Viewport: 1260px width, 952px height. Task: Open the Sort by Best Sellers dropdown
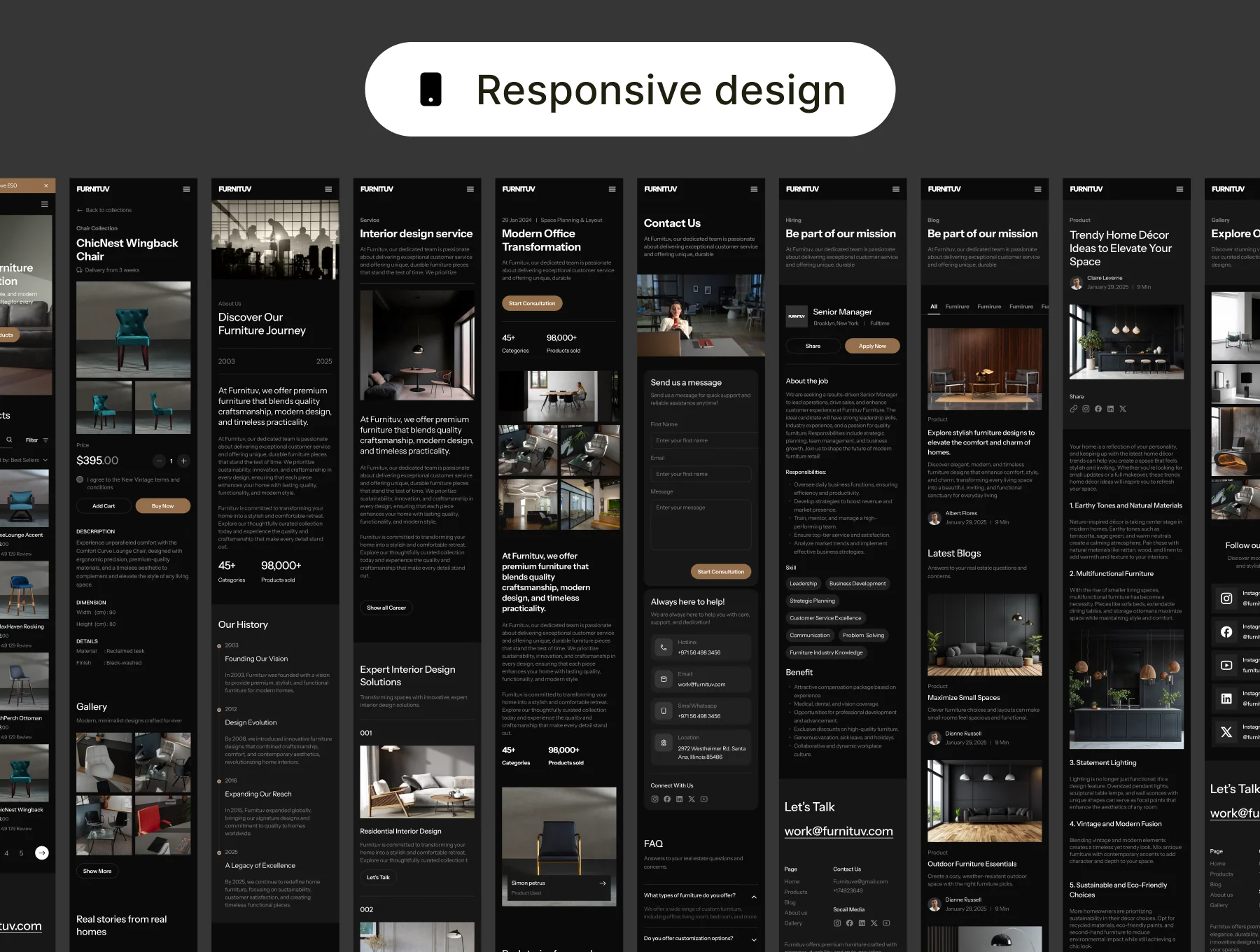click(24, 460)
